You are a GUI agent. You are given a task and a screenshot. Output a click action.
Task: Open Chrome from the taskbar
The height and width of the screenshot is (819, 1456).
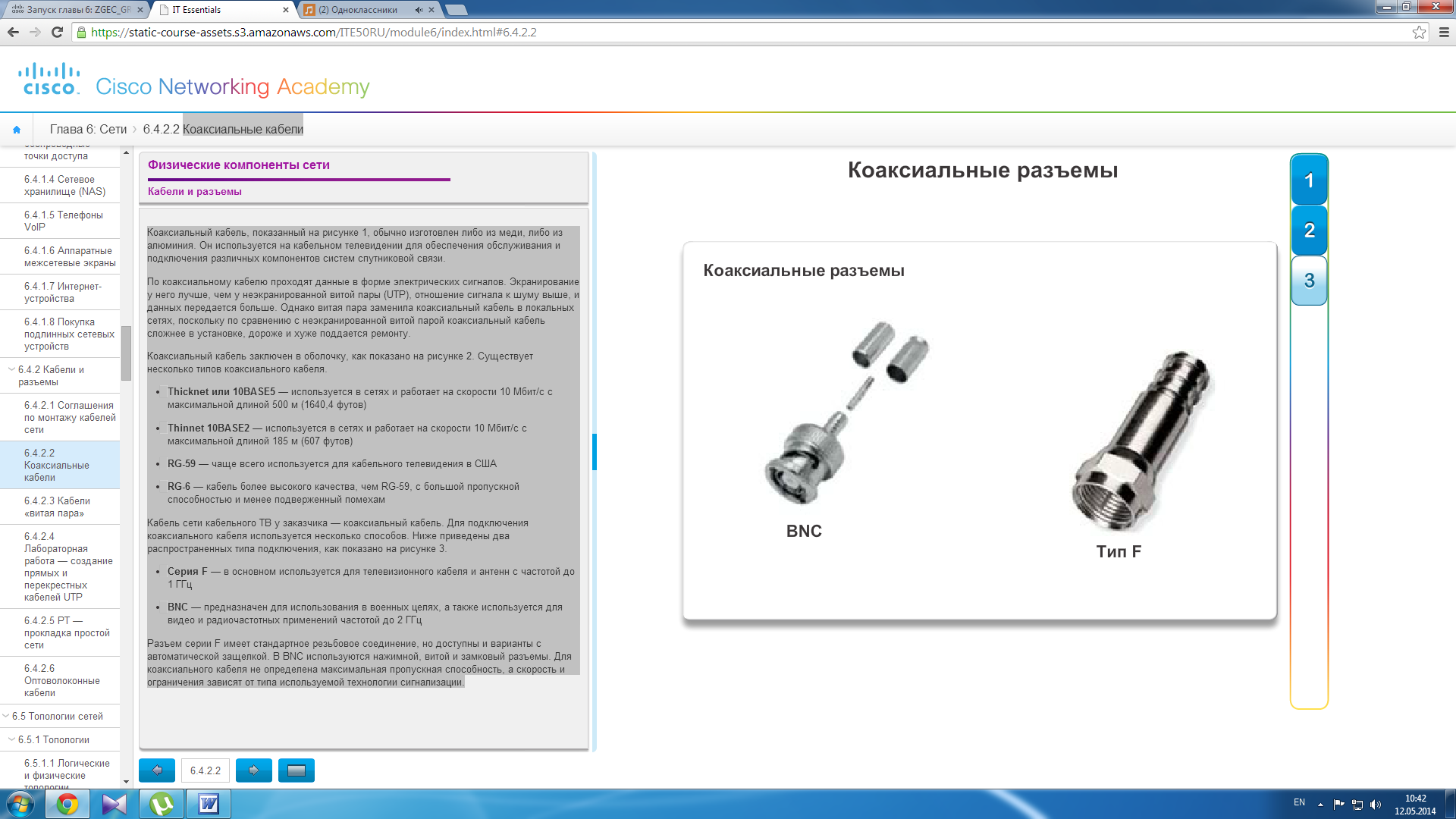67,804
